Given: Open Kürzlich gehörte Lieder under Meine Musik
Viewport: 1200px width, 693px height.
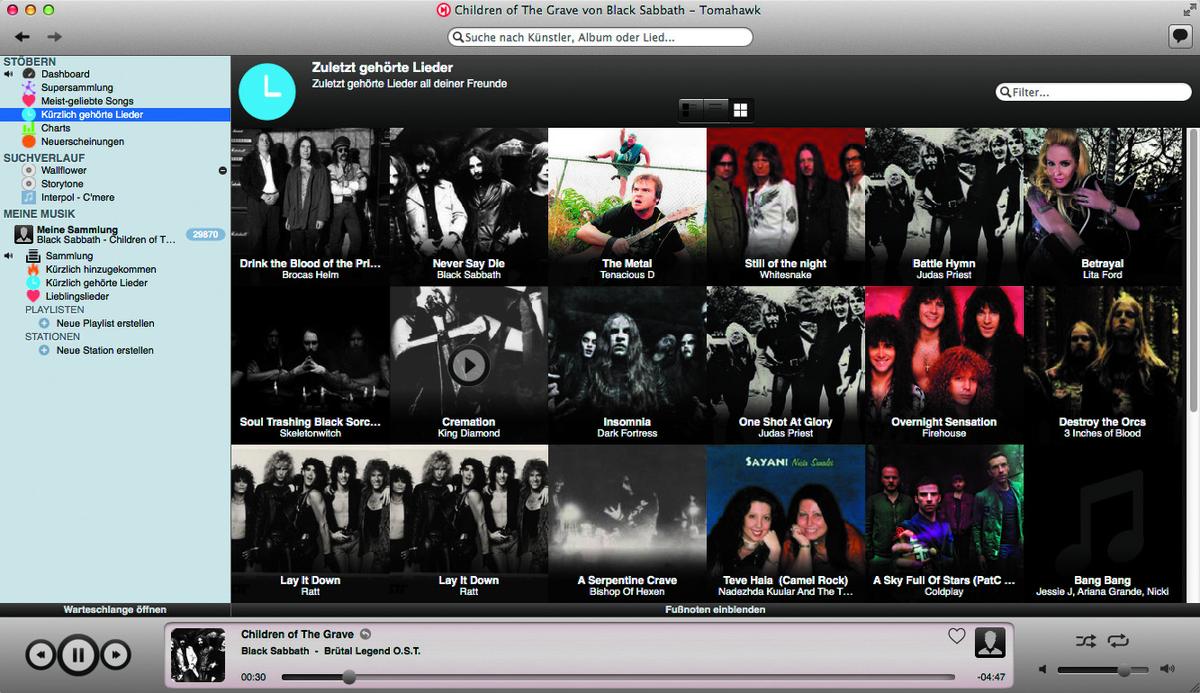Looking at the screenshot, I should [x=96, y=283].
